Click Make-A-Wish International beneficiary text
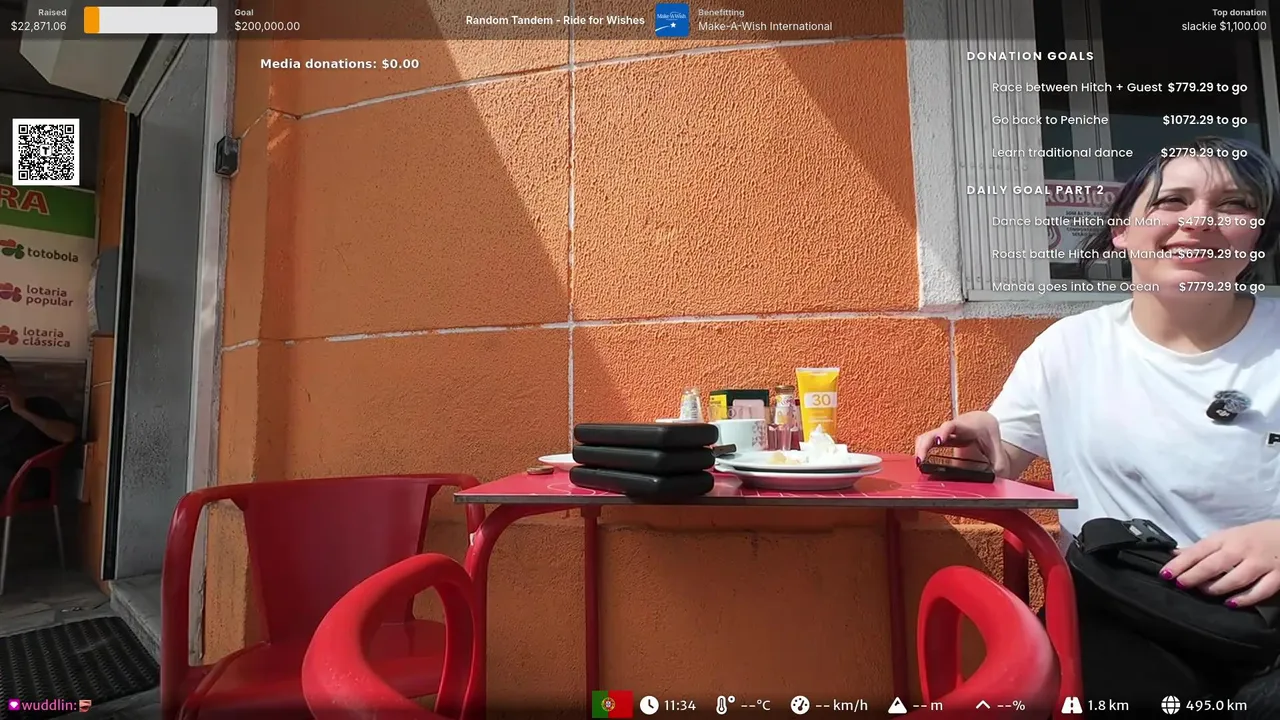Screen dimensions: 1280x720 [x=765, y=26]
